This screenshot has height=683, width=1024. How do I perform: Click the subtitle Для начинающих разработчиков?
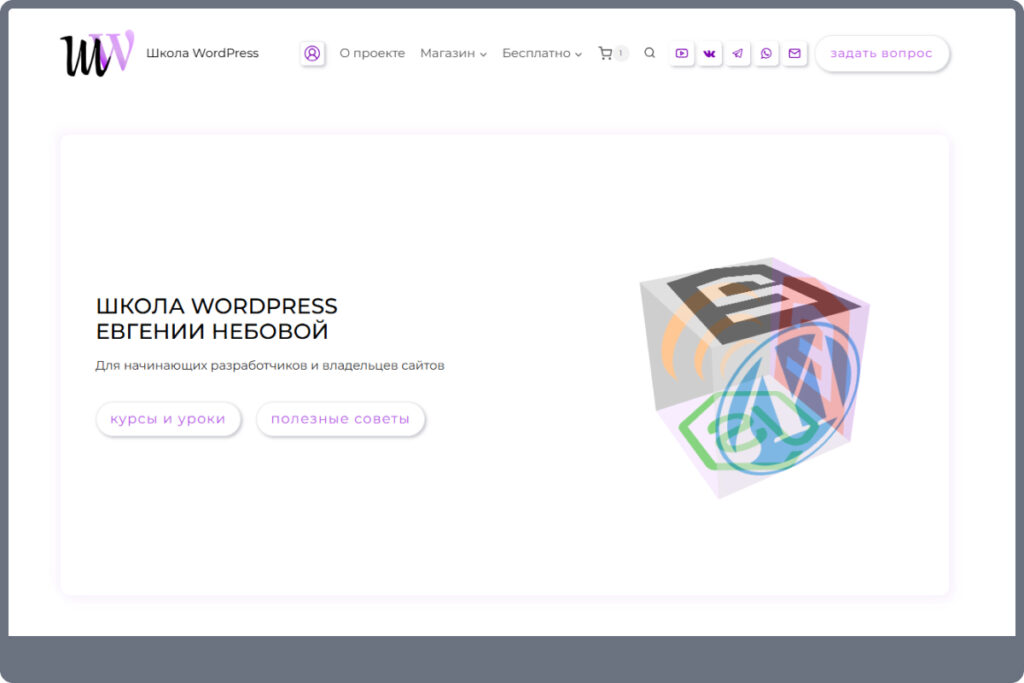(x=270, y=366)
